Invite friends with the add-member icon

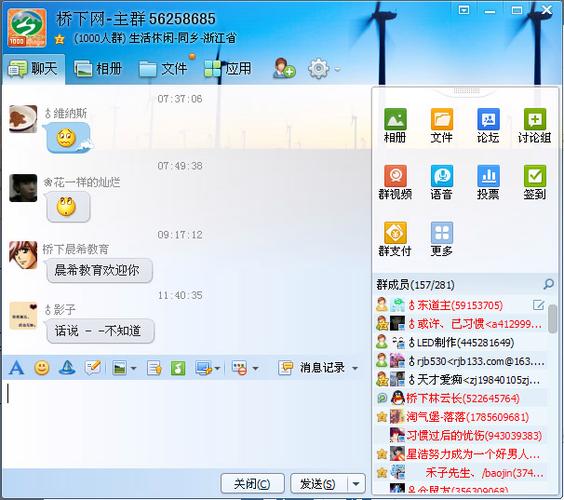tap(284, 68)
